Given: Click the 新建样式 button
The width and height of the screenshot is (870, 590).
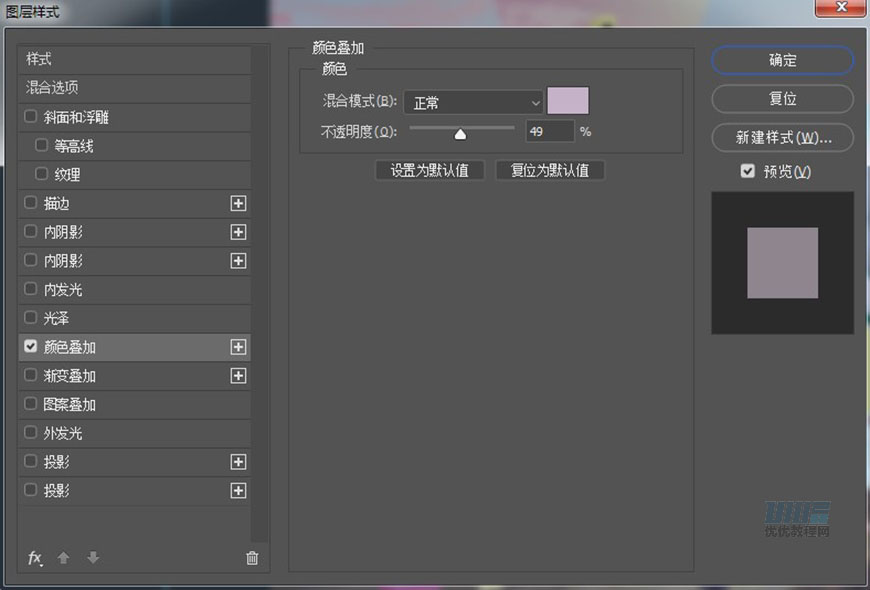Looking at the screenshot, I should [782, 137].
